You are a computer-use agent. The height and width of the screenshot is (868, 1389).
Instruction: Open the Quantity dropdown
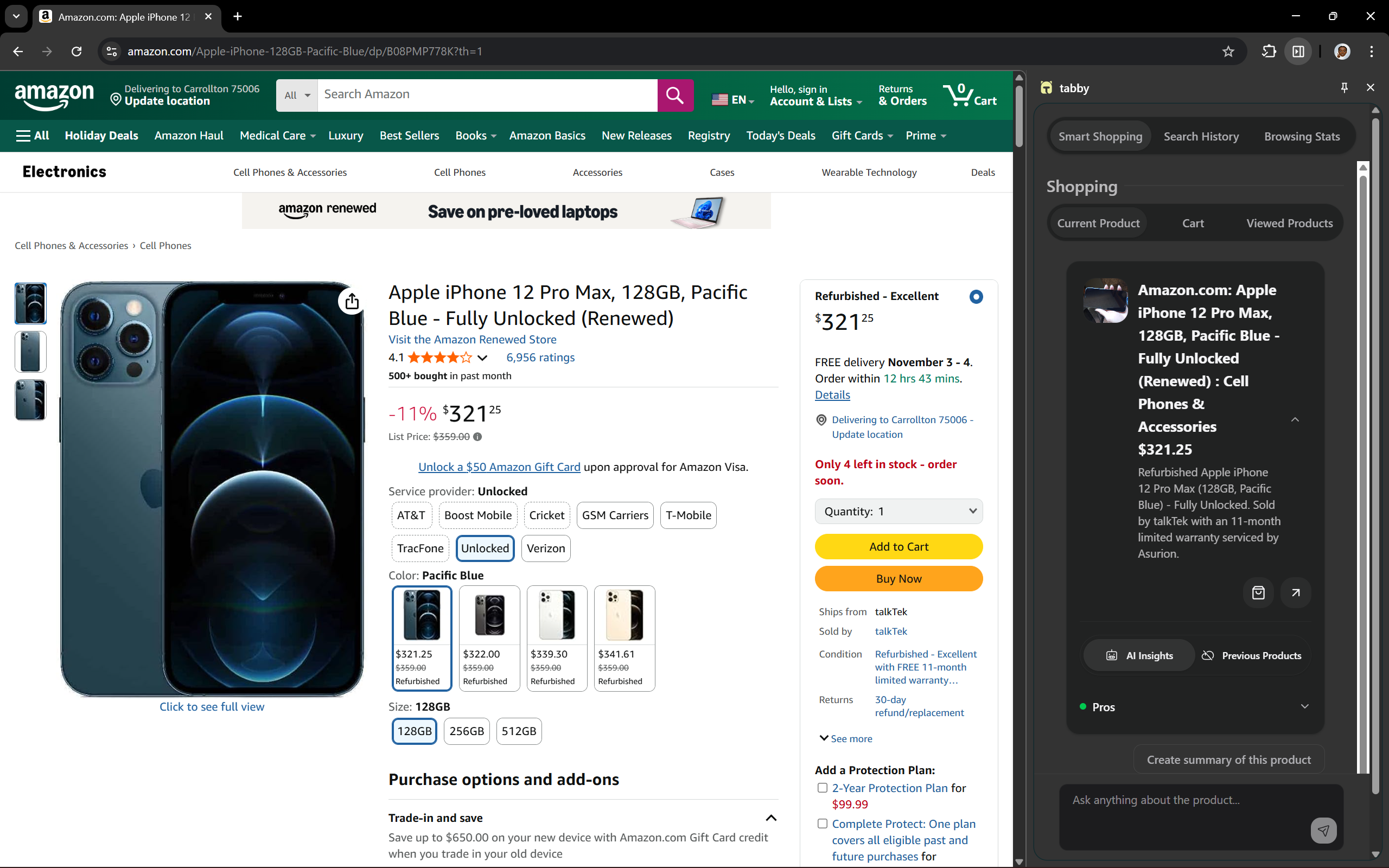[899, 511]
